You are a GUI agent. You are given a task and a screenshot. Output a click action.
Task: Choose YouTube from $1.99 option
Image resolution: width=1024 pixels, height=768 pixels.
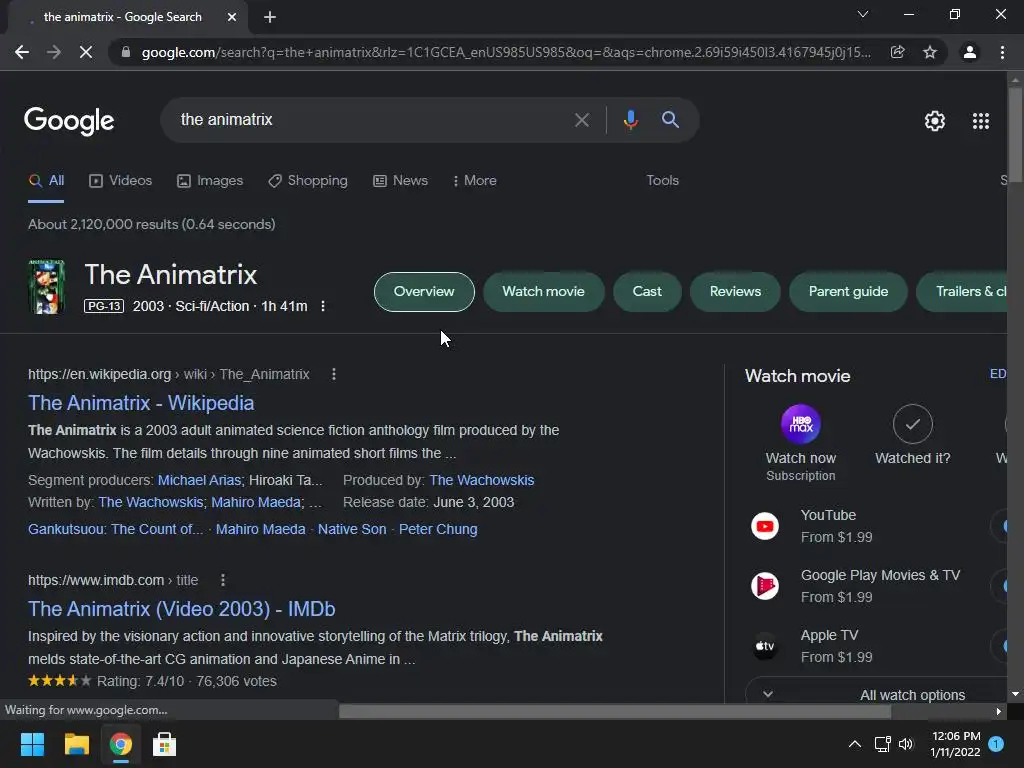875,526
